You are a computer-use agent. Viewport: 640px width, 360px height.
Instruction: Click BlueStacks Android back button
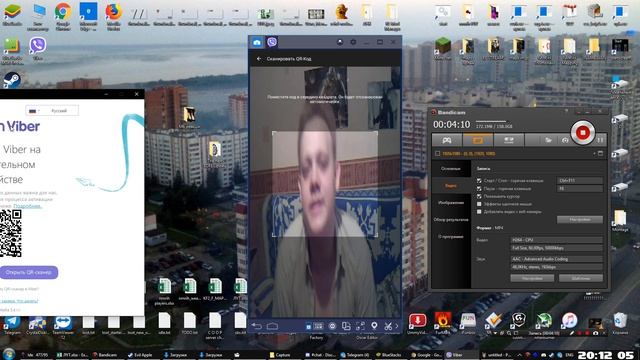[256, 326]
